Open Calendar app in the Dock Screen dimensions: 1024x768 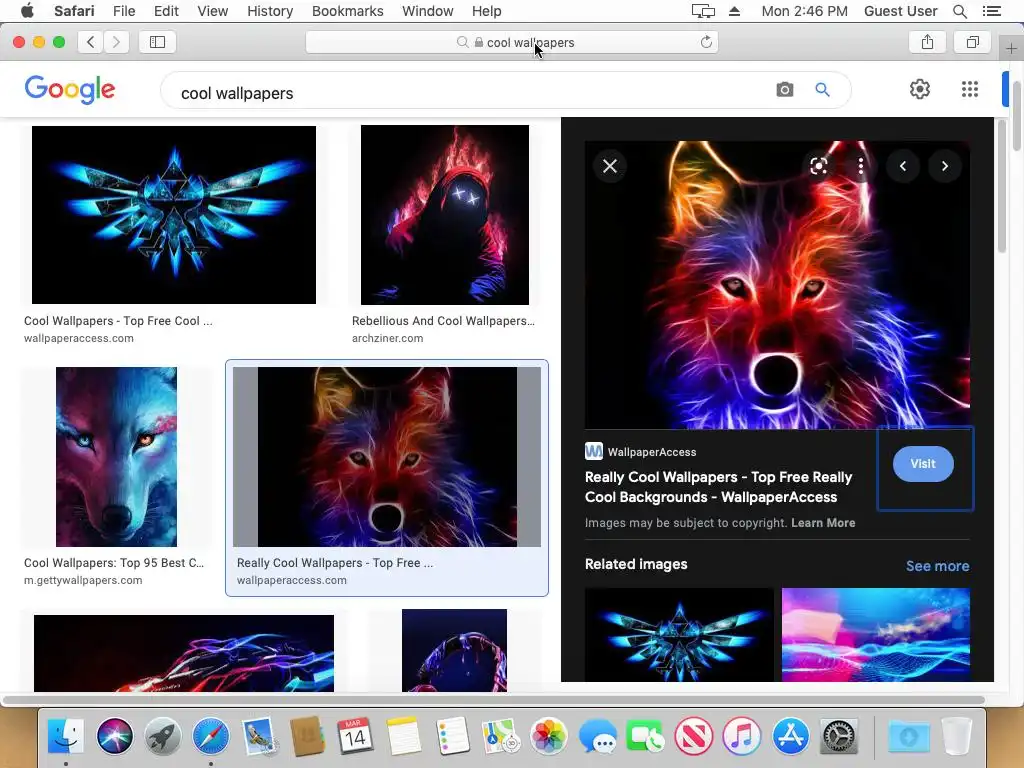point(355,736)
